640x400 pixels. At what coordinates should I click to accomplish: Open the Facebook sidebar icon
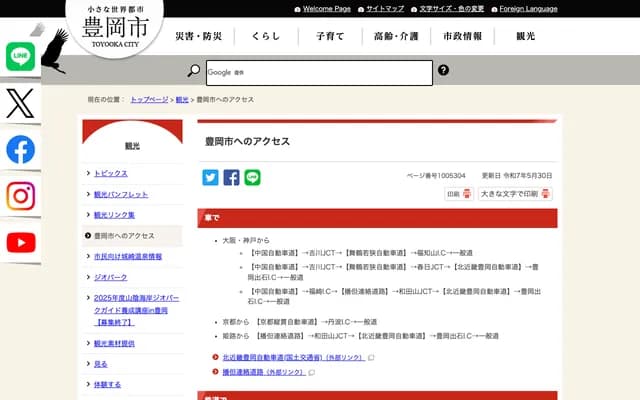tap(20, 149)
